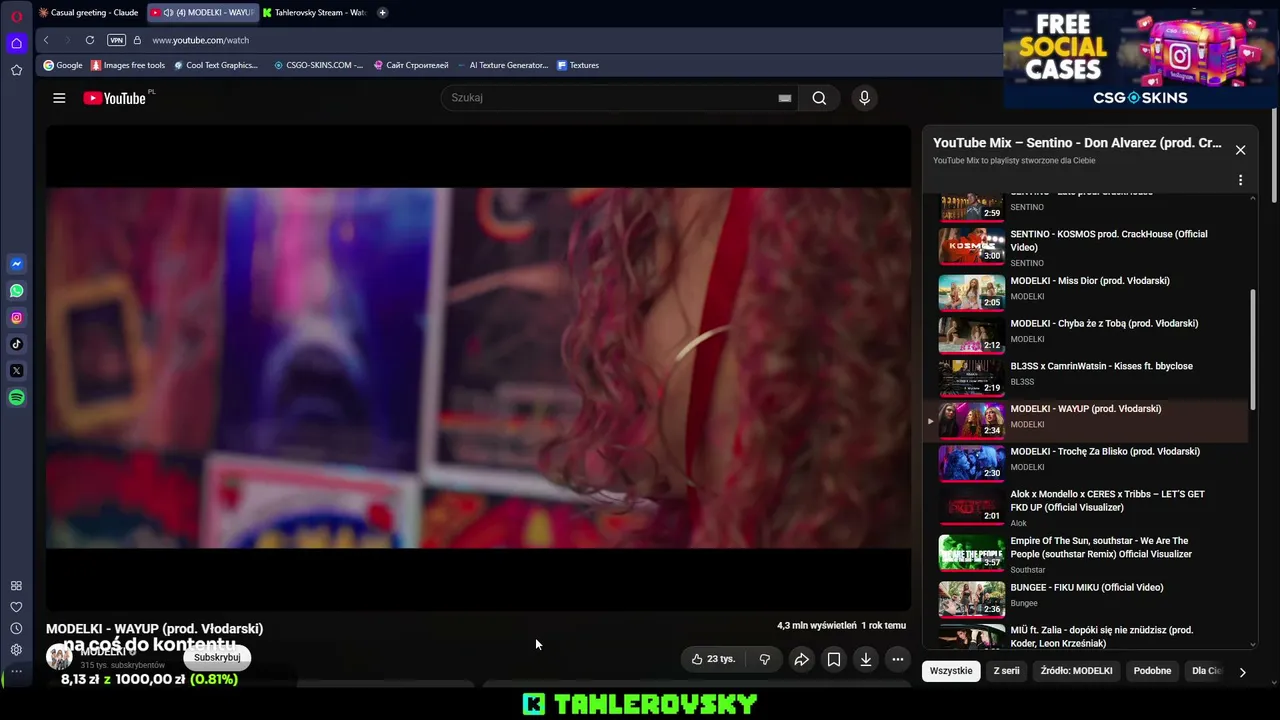The image size is (1280, 720).
Task: Open WhatsApp in Opera sidebar
Action: click(x=16, y=291)
